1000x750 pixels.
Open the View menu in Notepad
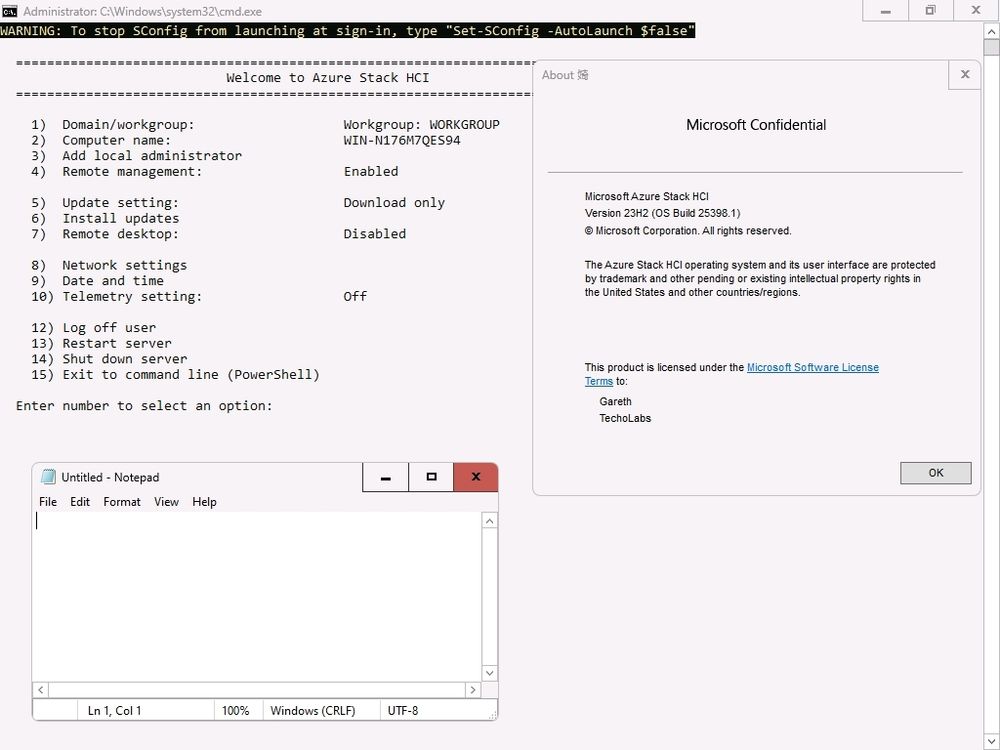(166, 502)
